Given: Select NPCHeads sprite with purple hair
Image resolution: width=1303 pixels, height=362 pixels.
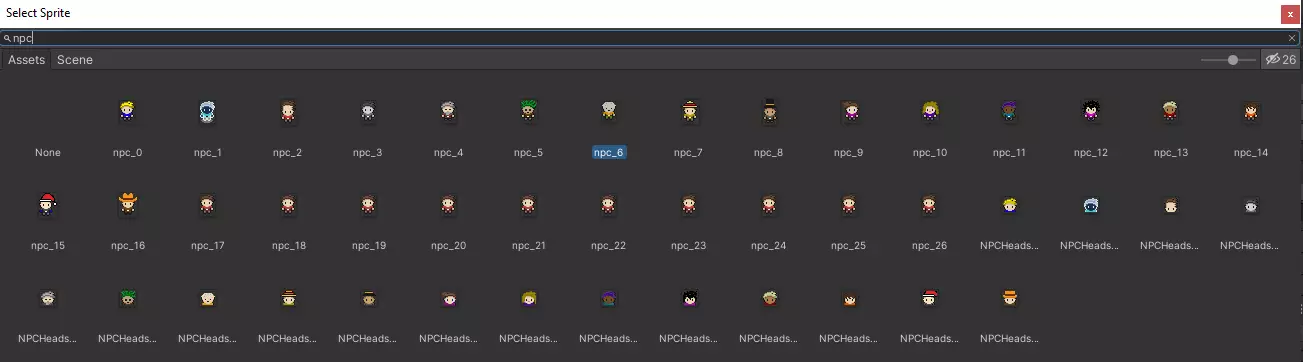Looking at the screenshot, I should 608,298.
